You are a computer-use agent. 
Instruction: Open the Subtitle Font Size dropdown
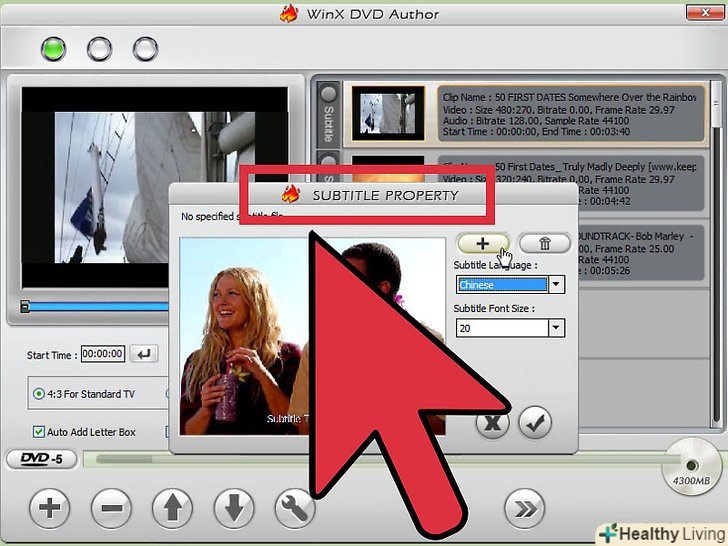point(556,328)
